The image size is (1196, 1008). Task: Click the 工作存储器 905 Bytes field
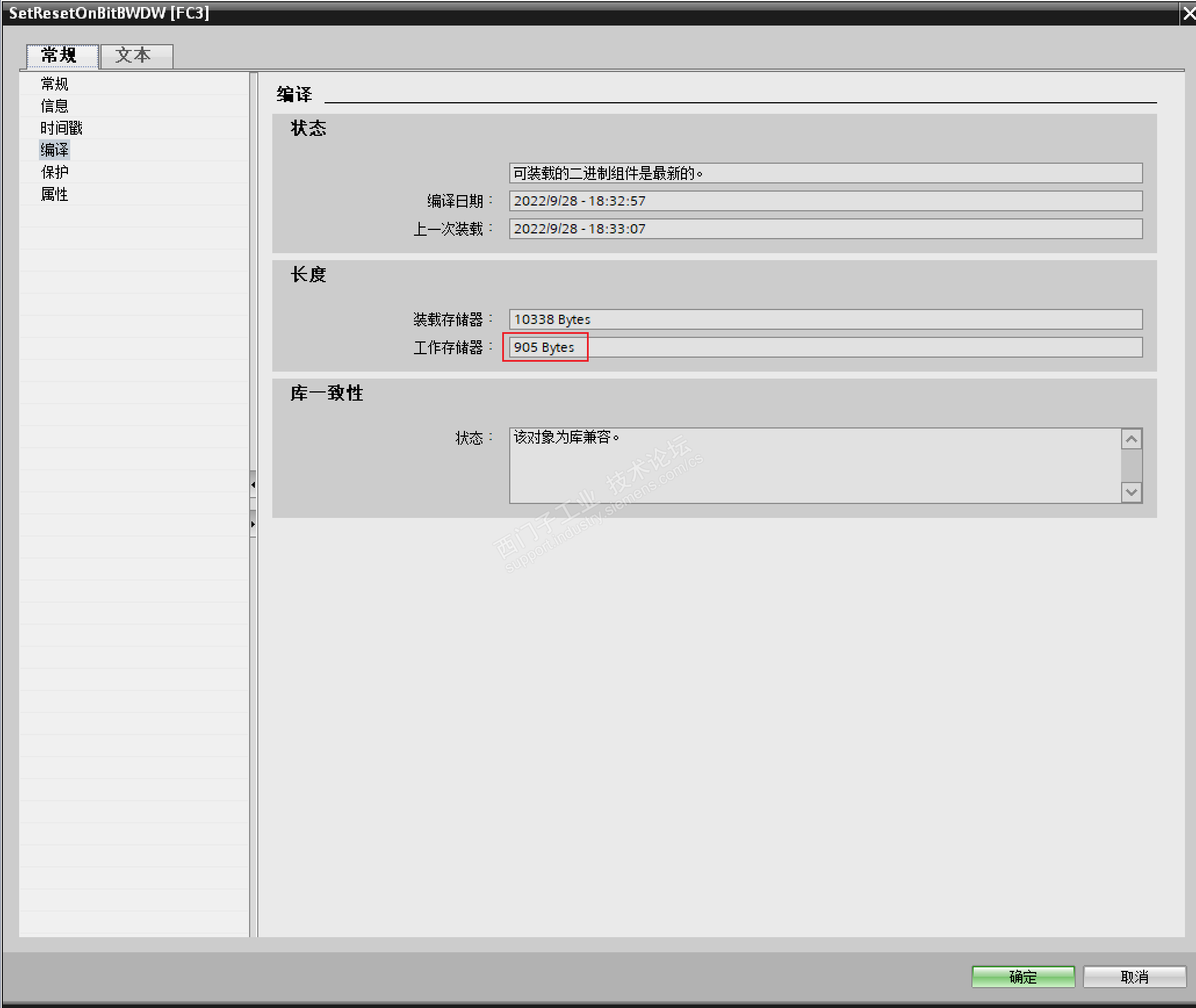pos(545,347)
